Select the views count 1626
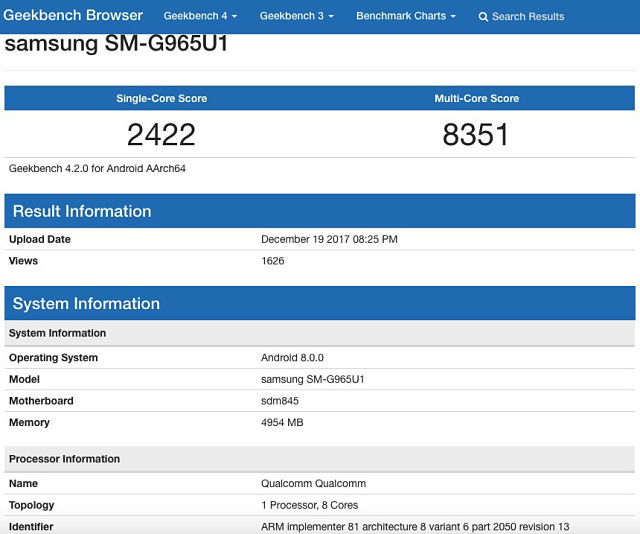Viewport: 640px width, 534px height. [x=273, y=261]
